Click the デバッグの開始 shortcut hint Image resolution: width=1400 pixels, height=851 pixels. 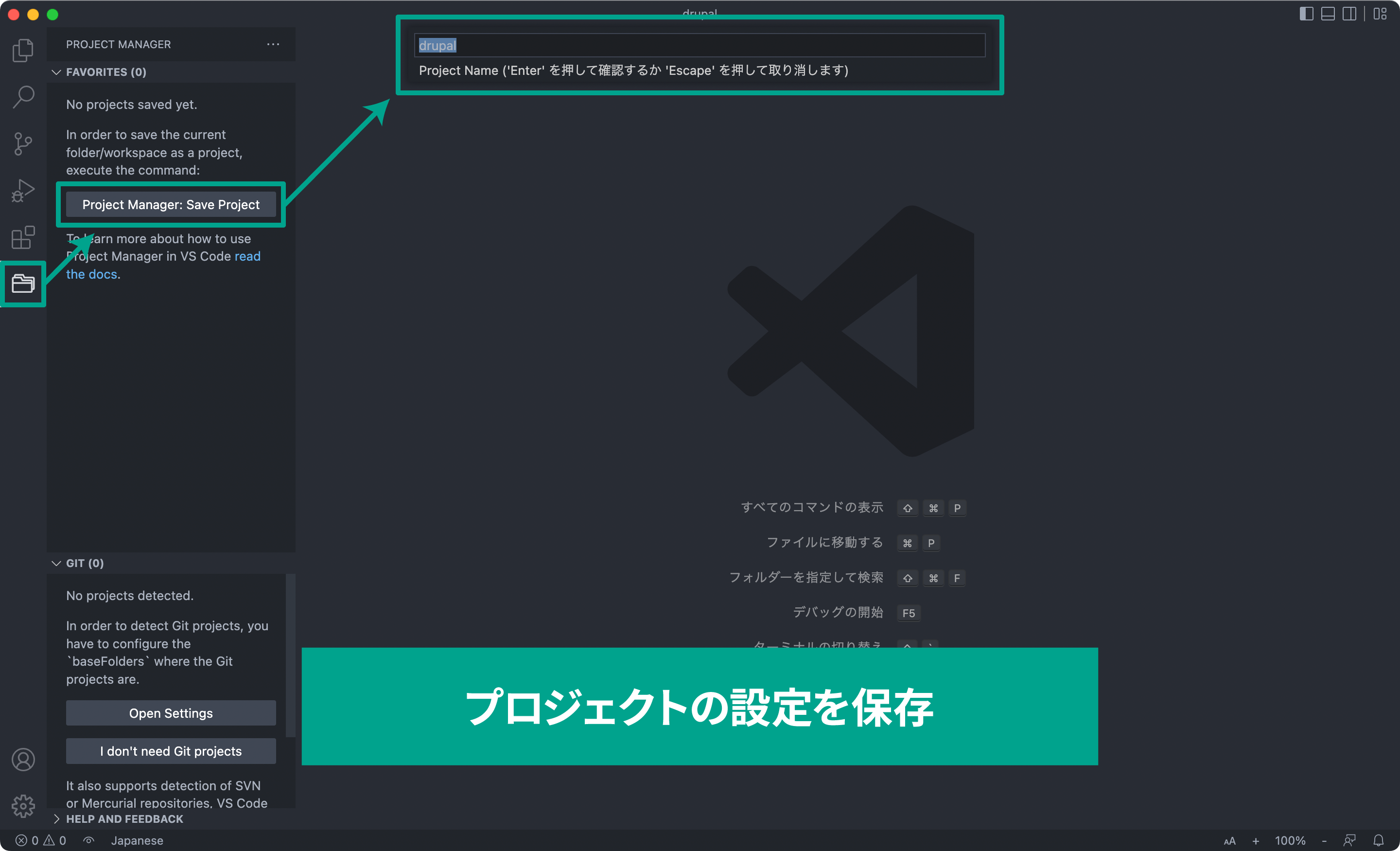pos(838,612)
